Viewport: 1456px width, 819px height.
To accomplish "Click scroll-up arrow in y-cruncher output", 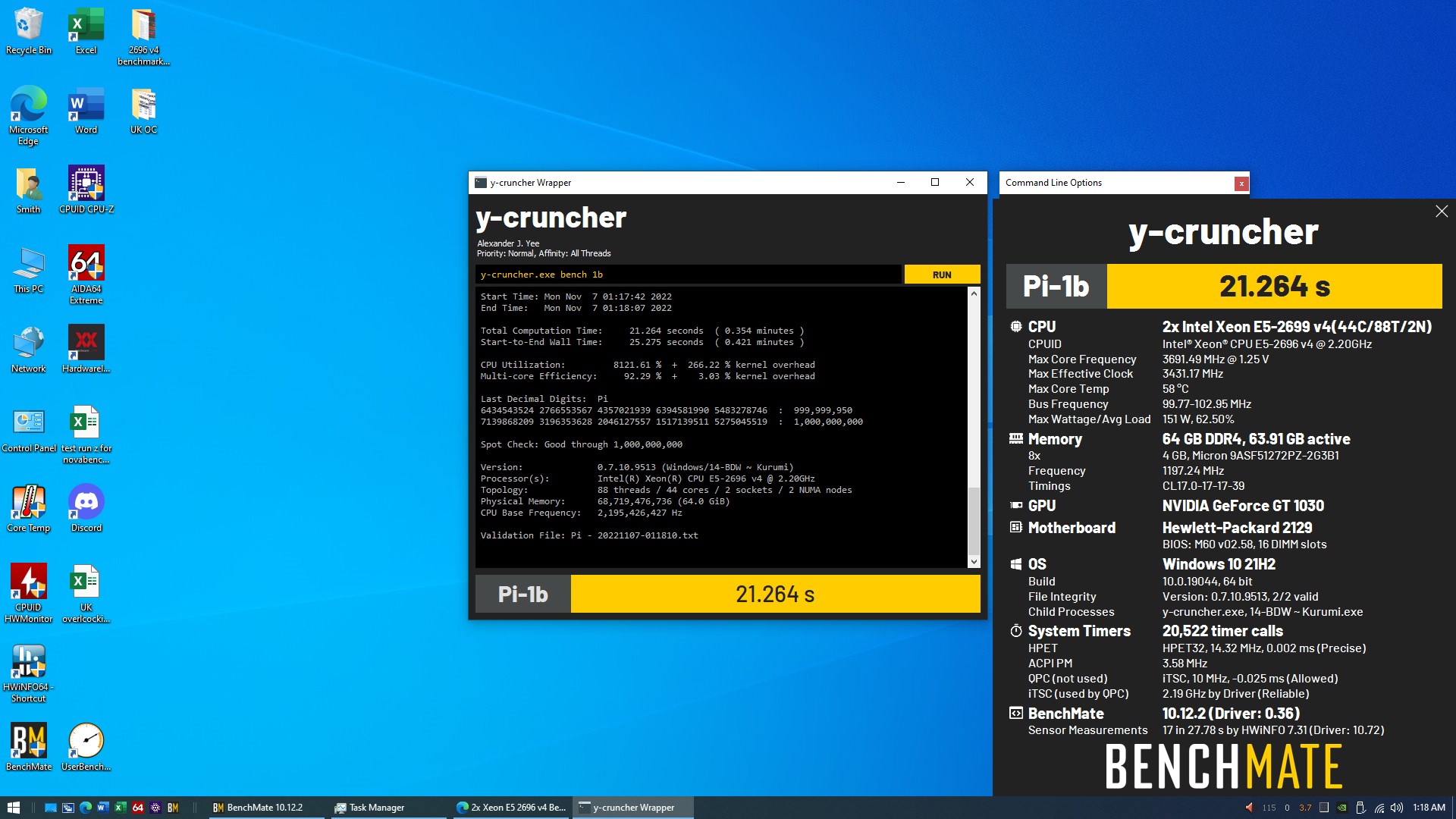I will point(974,293).
